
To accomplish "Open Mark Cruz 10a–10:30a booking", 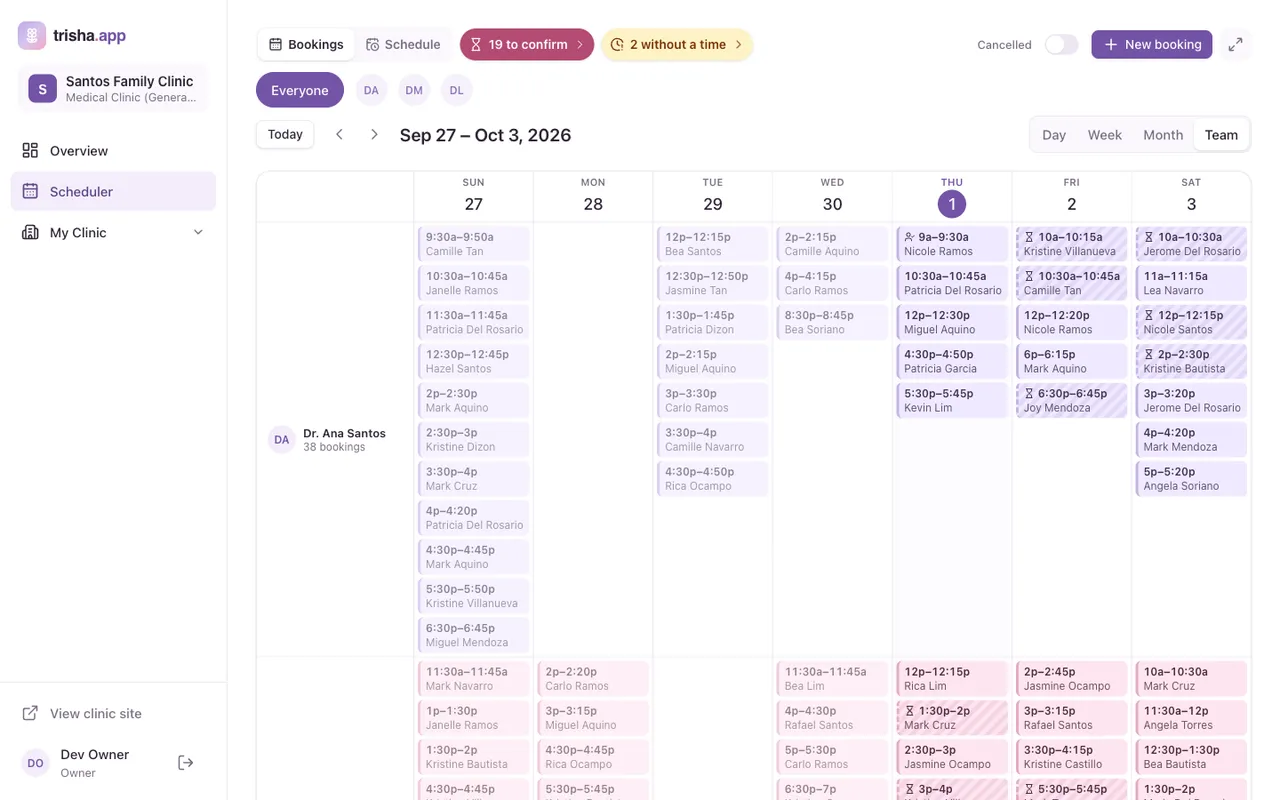I will tap(1191, 679).
